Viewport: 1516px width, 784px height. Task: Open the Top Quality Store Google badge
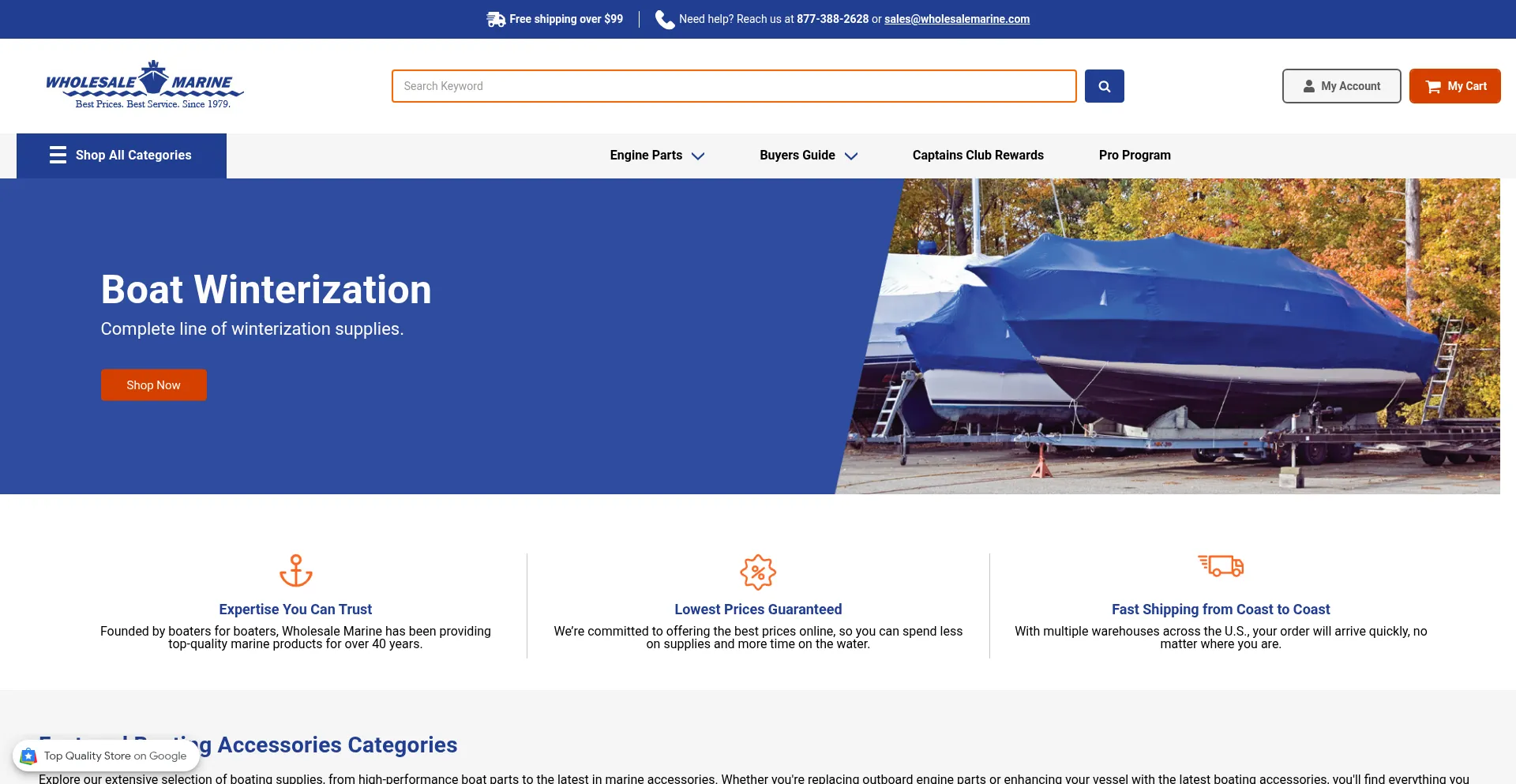[x=107, y=756]
